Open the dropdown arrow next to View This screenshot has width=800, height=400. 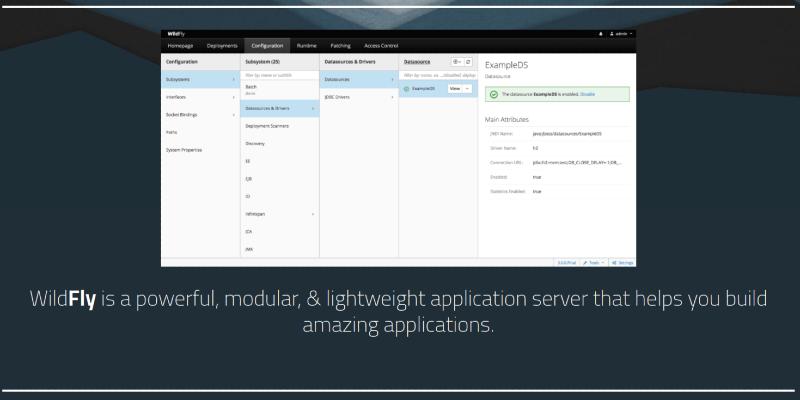(468, 88)
